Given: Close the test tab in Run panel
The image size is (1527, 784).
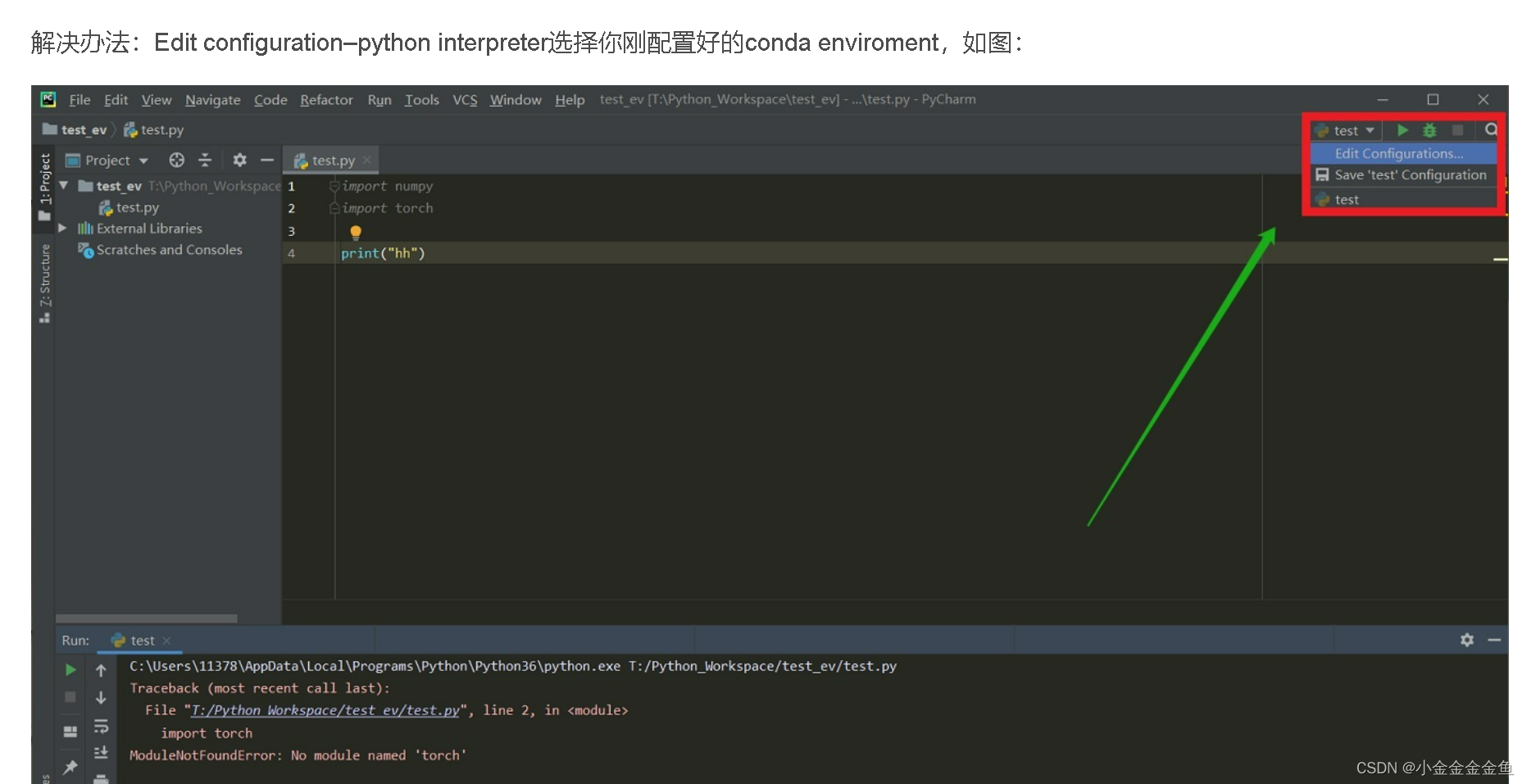Looking at the screenshot, I should pos(166,641).
